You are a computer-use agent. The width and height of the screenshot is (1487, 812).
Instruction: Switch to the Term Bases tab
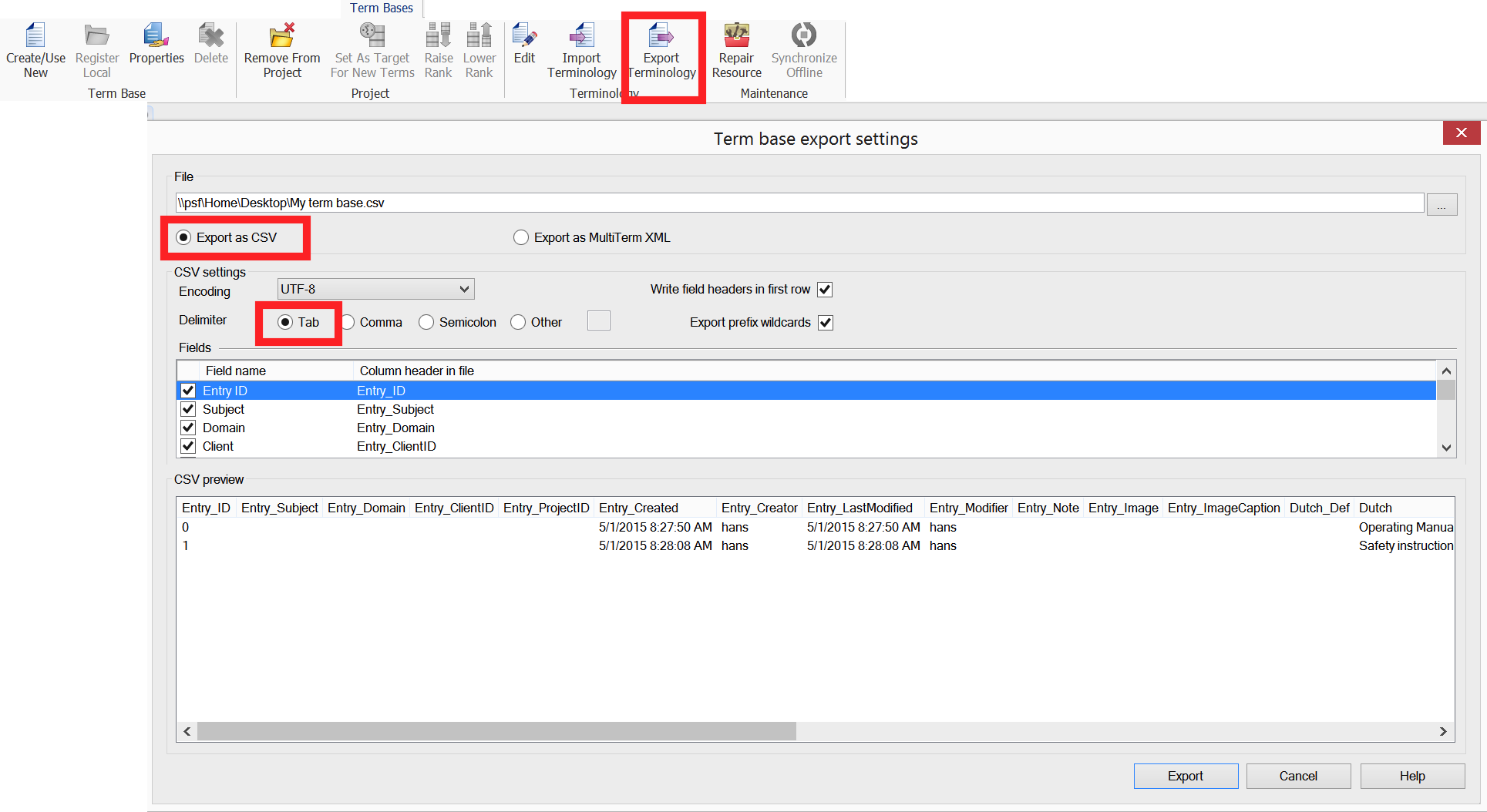pos(382,8)
